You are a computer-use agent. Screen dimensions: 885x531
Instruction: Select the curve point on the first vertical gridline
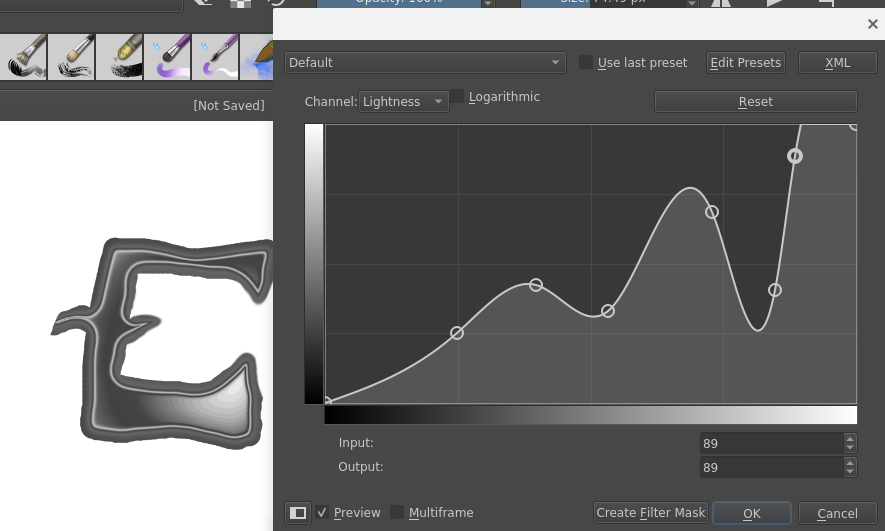[x=457, y=333]
